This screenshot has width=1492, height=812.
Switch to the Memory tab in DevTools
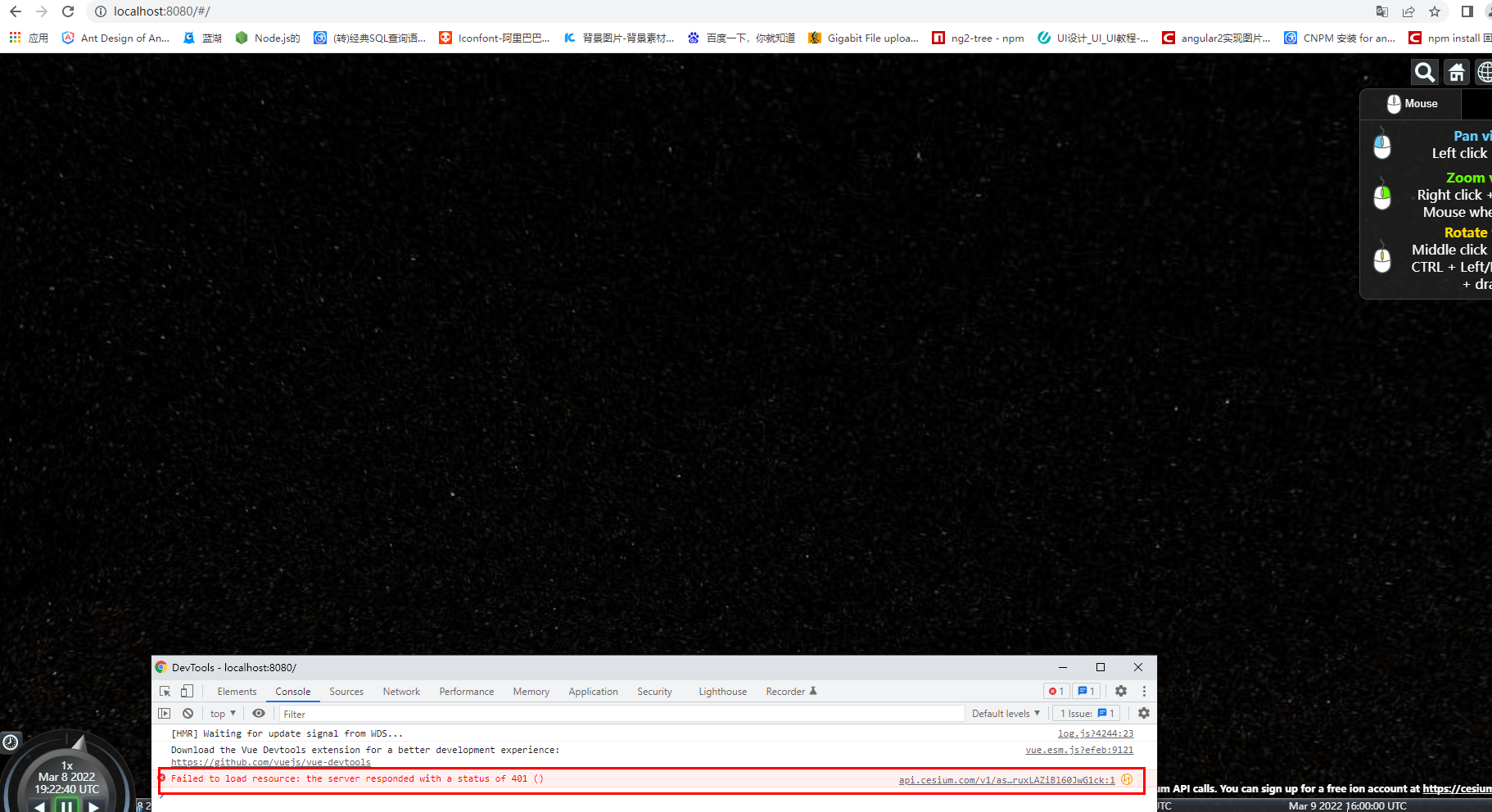pos(531,692)
